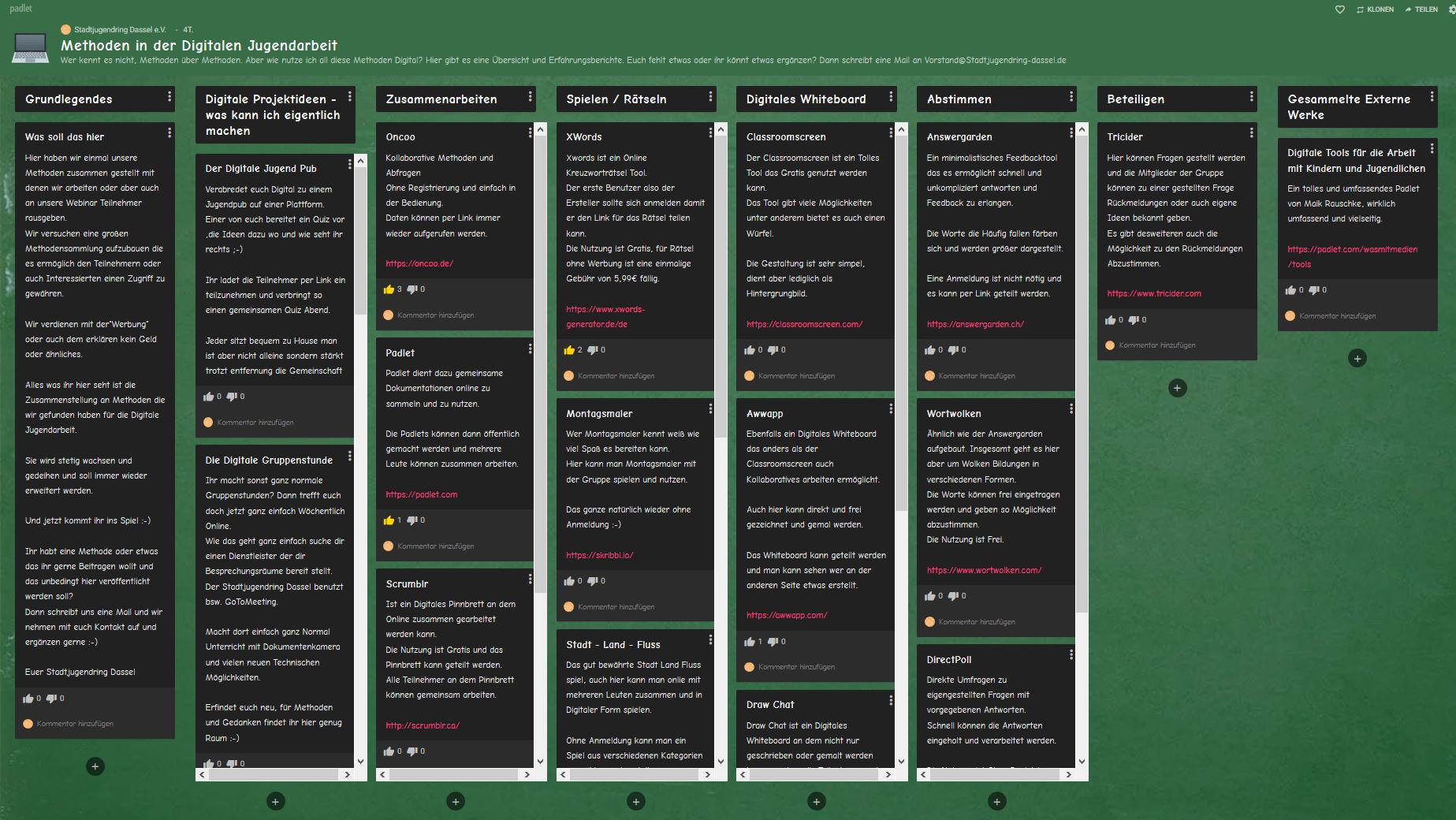
Task: Thumbs up the Tricider post
Action: (x=1111, y=320)
